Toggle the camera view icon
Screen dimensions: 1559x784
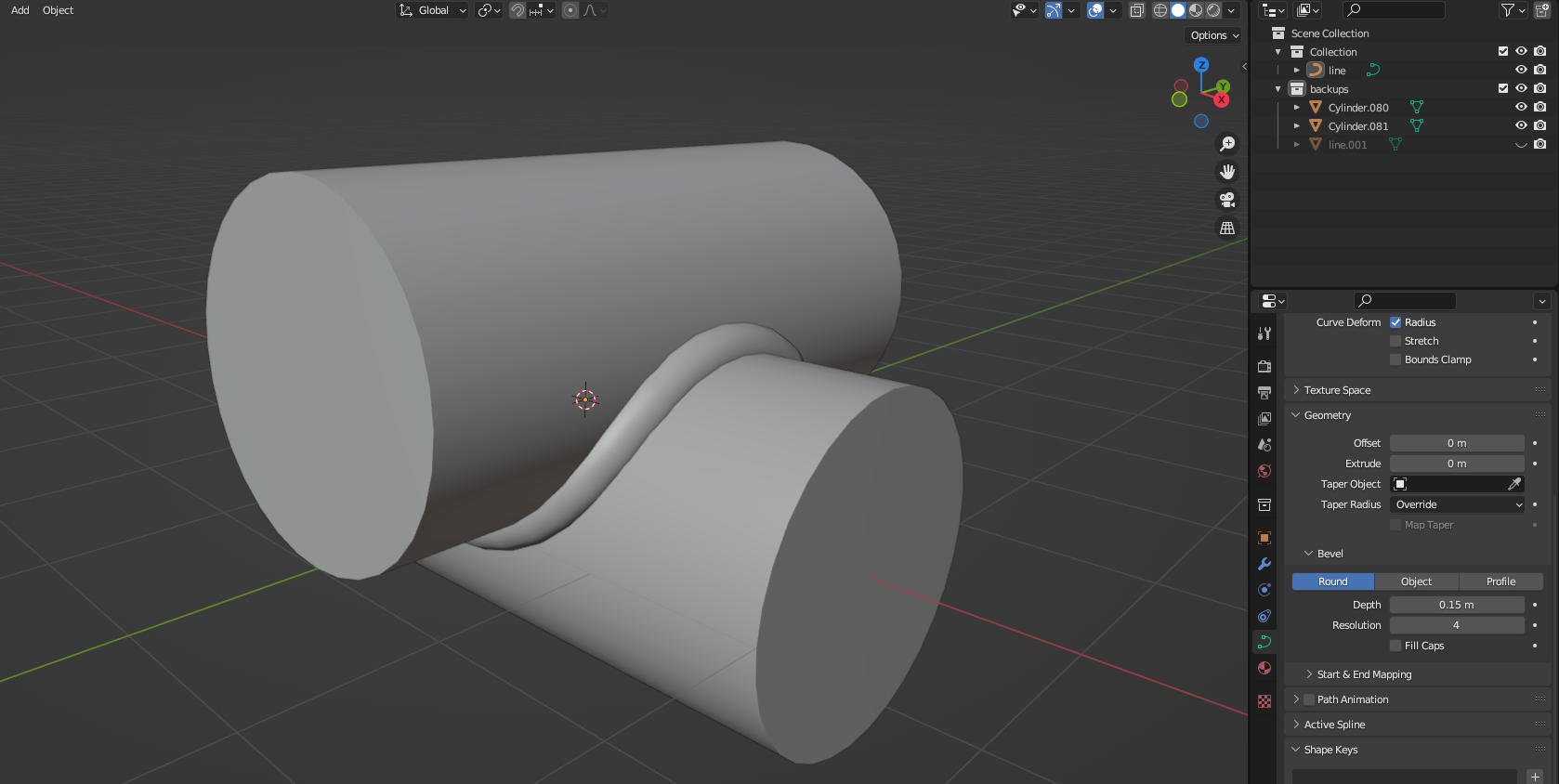[x=1227, y=200]
